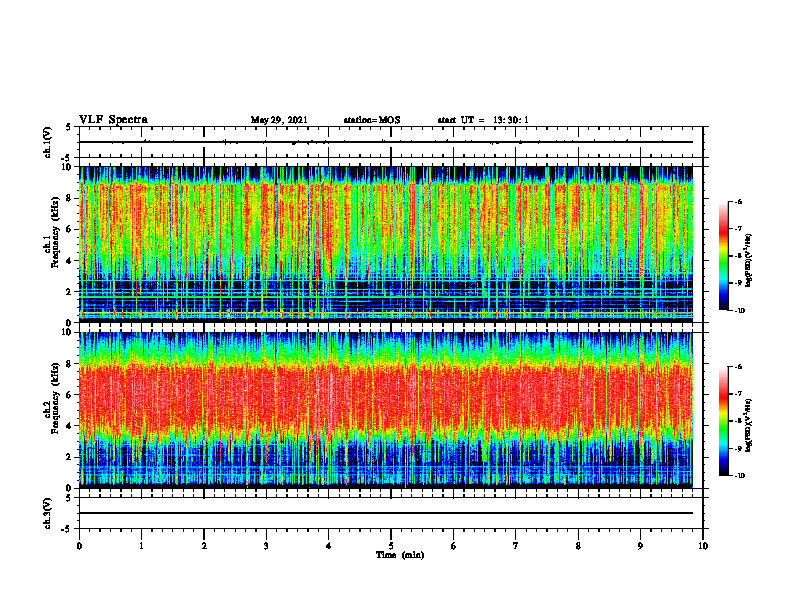Image resolution: width=792 pixels, height=612 pixels.
Task: Click the time axis tick label '0'
Action: point(79,546)
